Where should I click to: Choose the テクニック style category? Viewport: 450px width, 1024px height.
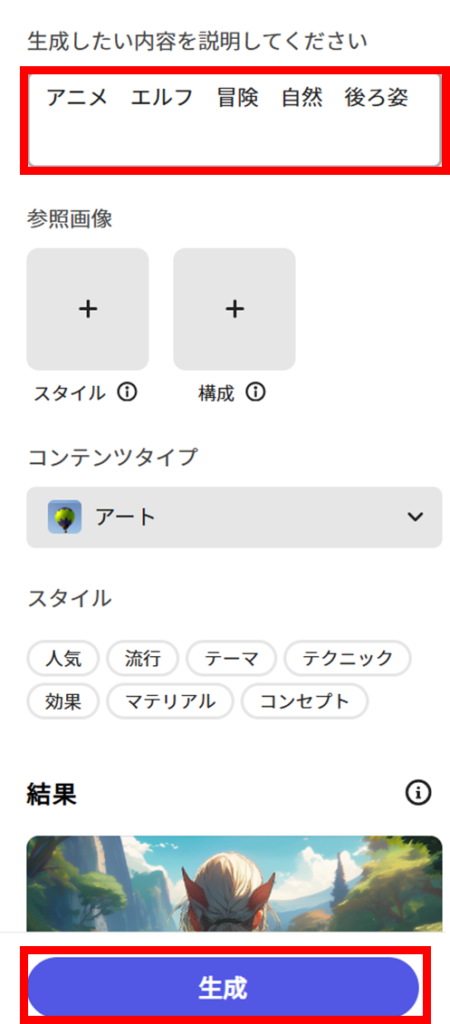[347, 658]
